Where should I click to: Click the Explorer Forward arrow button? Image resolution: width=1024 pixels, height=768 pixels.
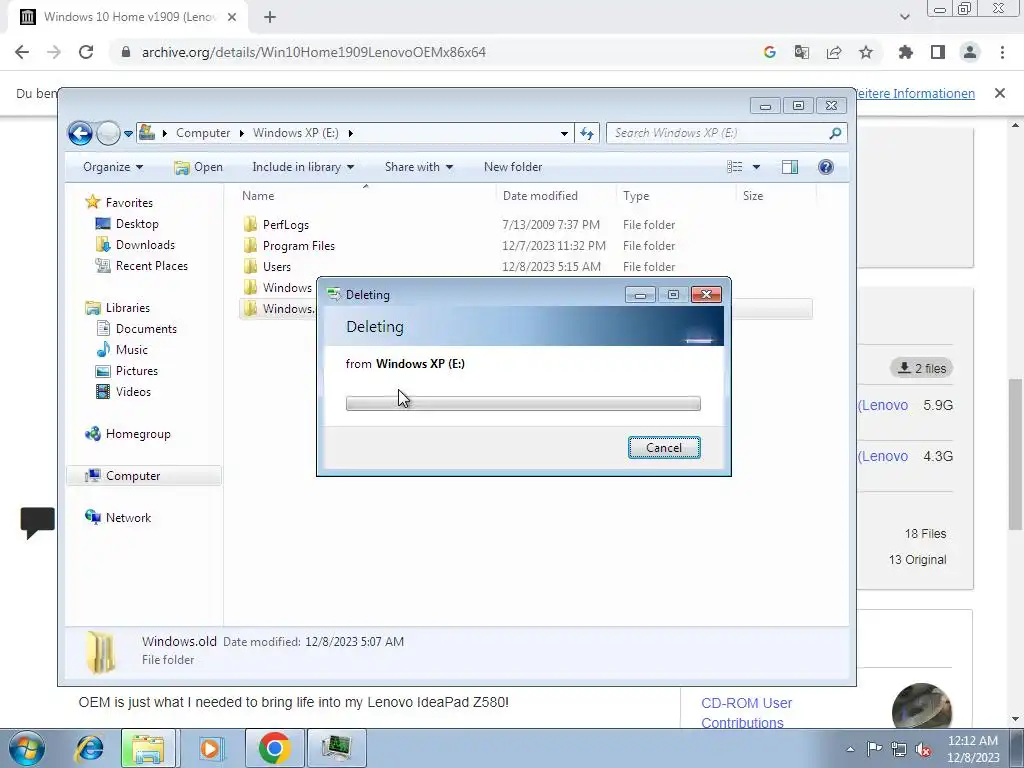[x=108, y=133]
